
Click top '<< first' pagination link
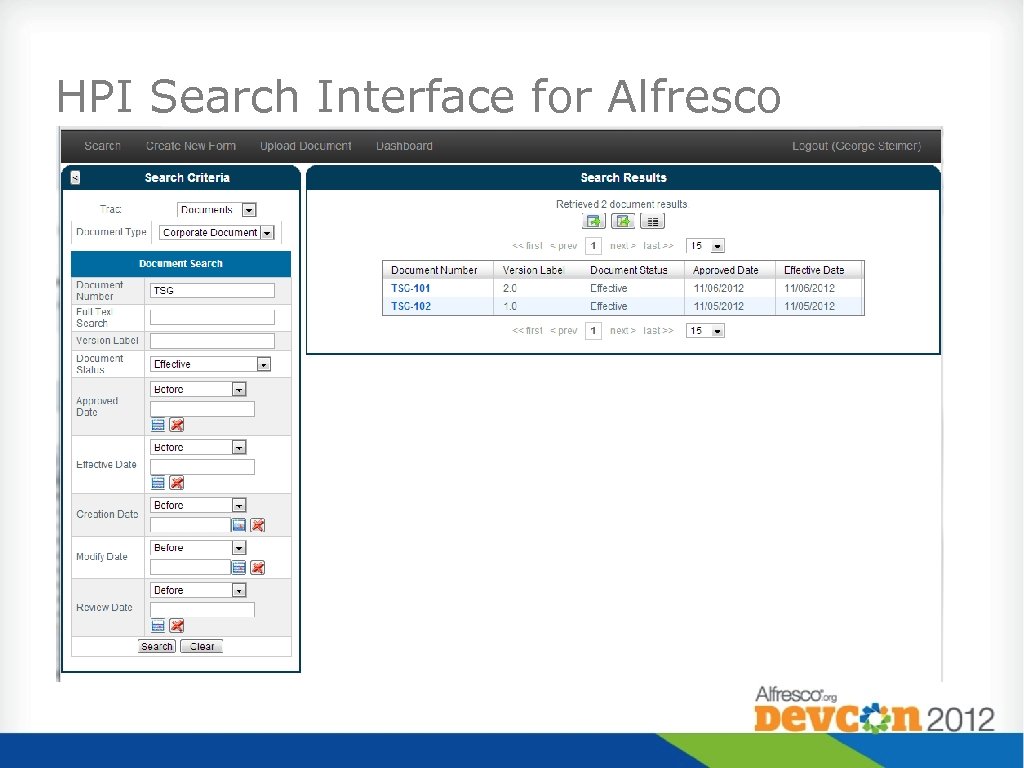point(528,246)
